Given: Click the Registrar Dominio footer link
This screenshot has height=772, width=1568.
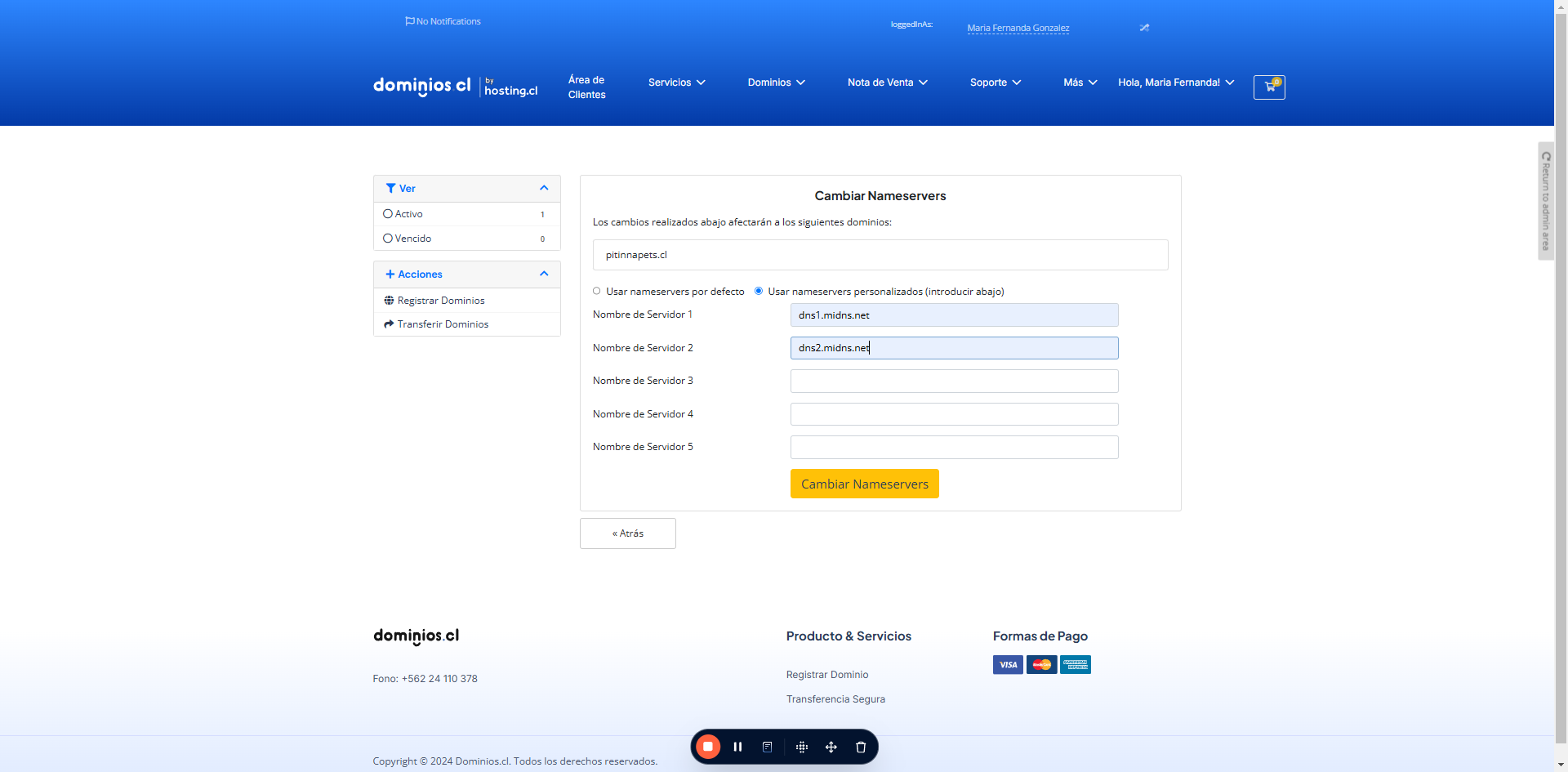Looking at the screenshot, I should click(827, 675).
